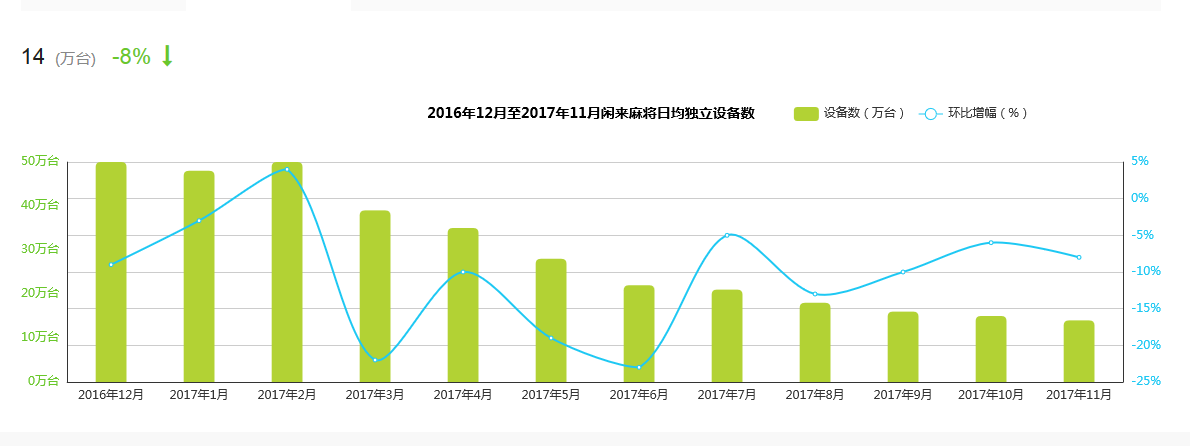Click the blue line point above 2017年7月
1190x446 pixels.
click(727, 235)
